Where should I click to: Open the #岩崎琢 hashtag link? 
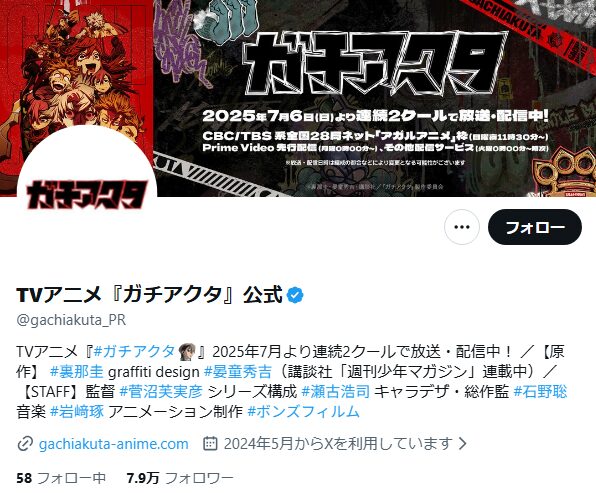point(76,412)
